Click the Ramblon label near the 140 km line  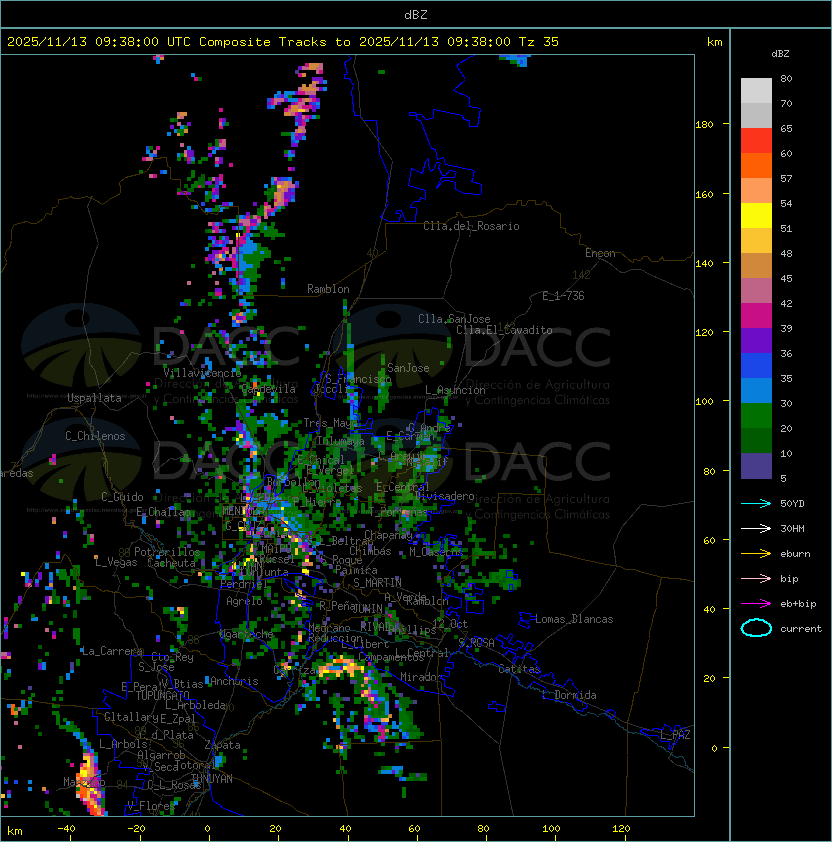(x=328, y=289)
